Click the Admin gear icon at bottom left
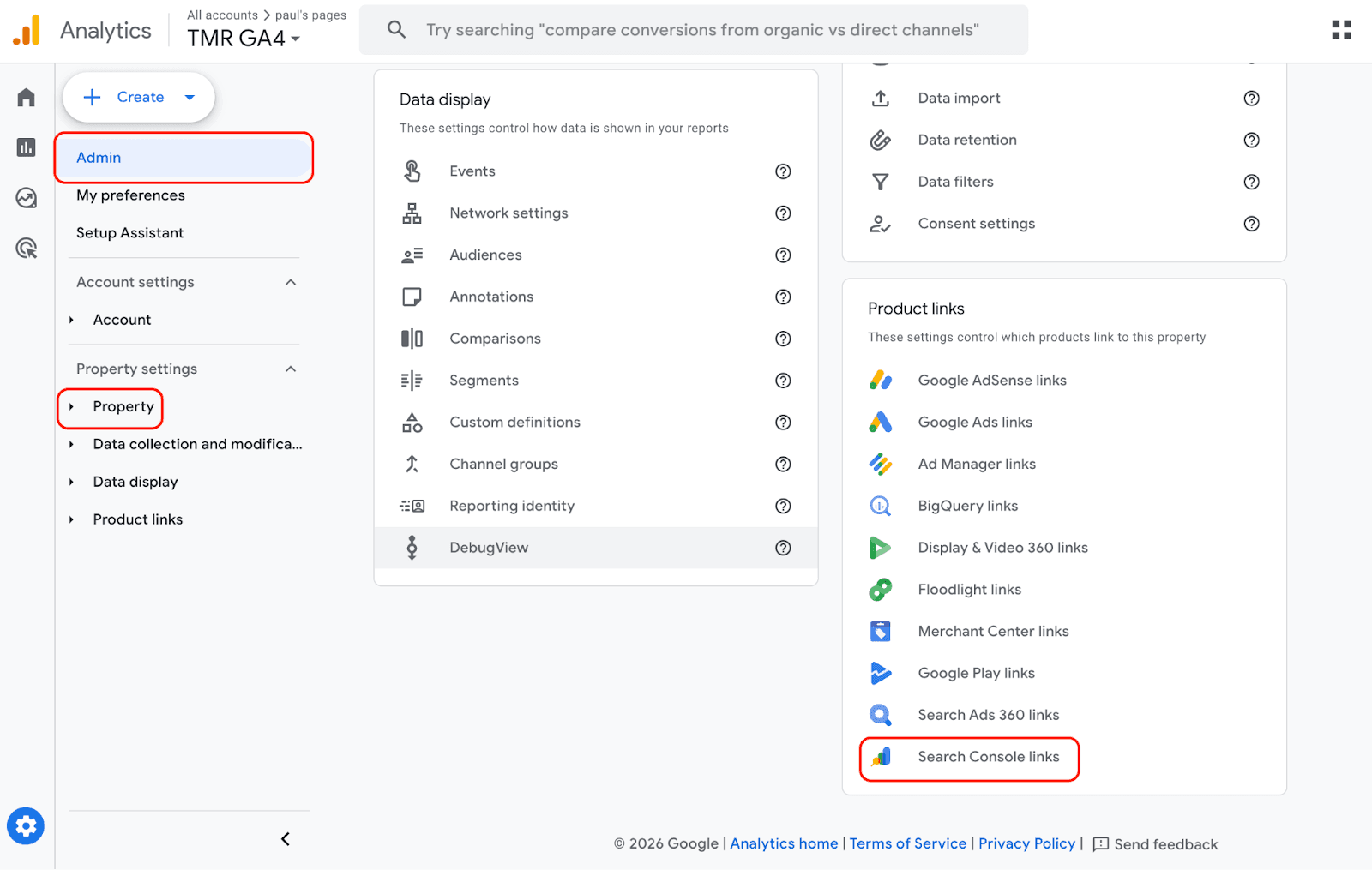The height and width of the screenshot is (870, 1372). 26,826
